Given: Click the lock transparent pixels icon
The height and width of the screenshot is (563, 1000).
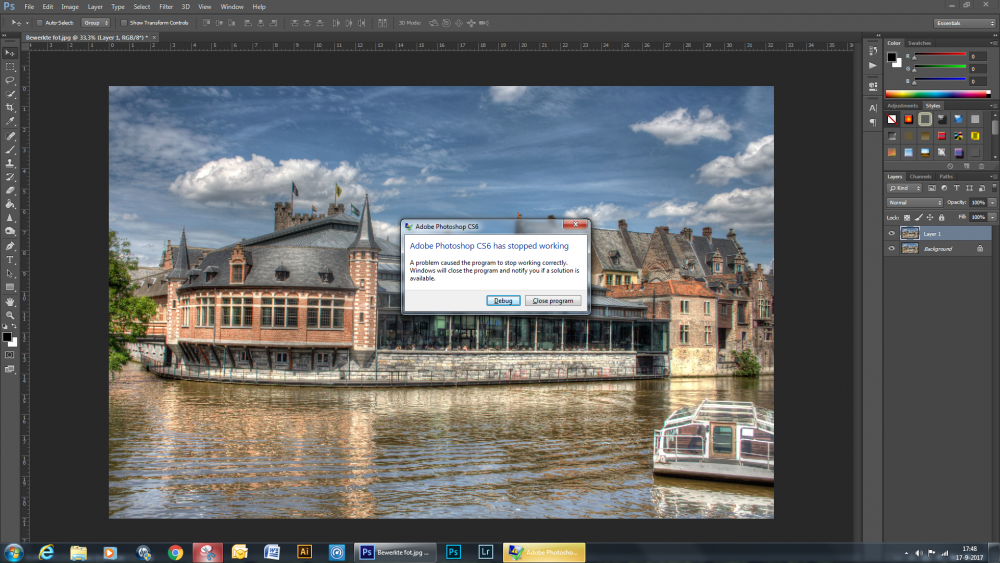Looking at the screenshot, I should click(907, 217).
